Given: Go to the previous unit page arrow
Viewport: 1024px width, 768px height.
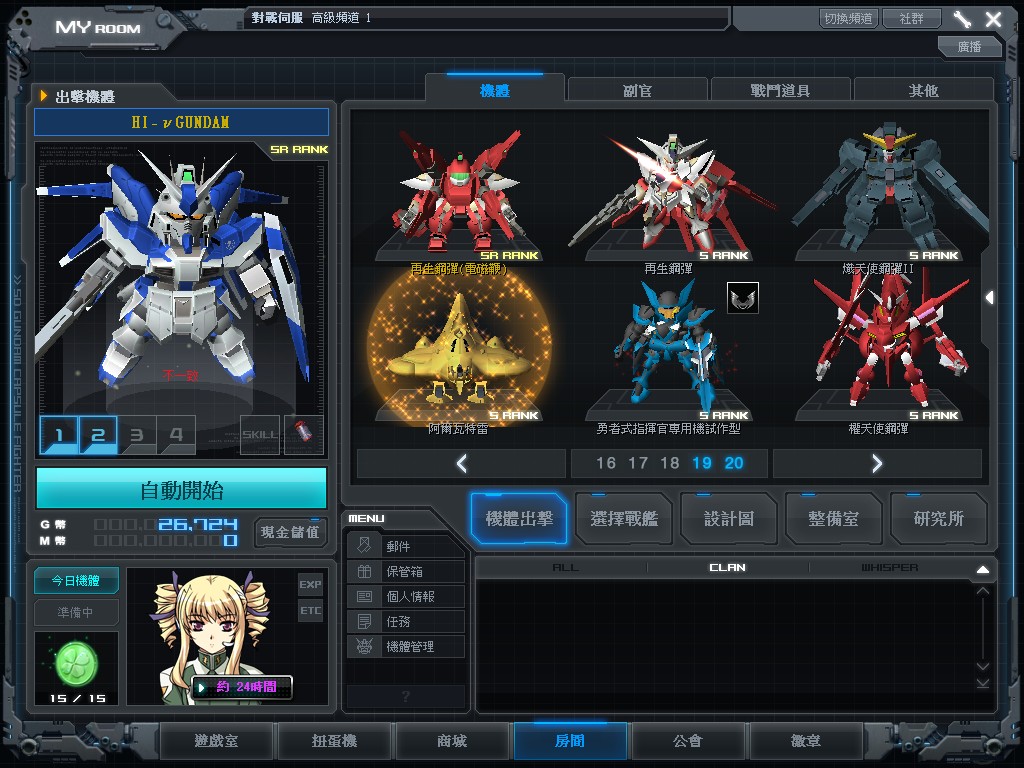Looking at the screenshot, I should pos(461,463).
